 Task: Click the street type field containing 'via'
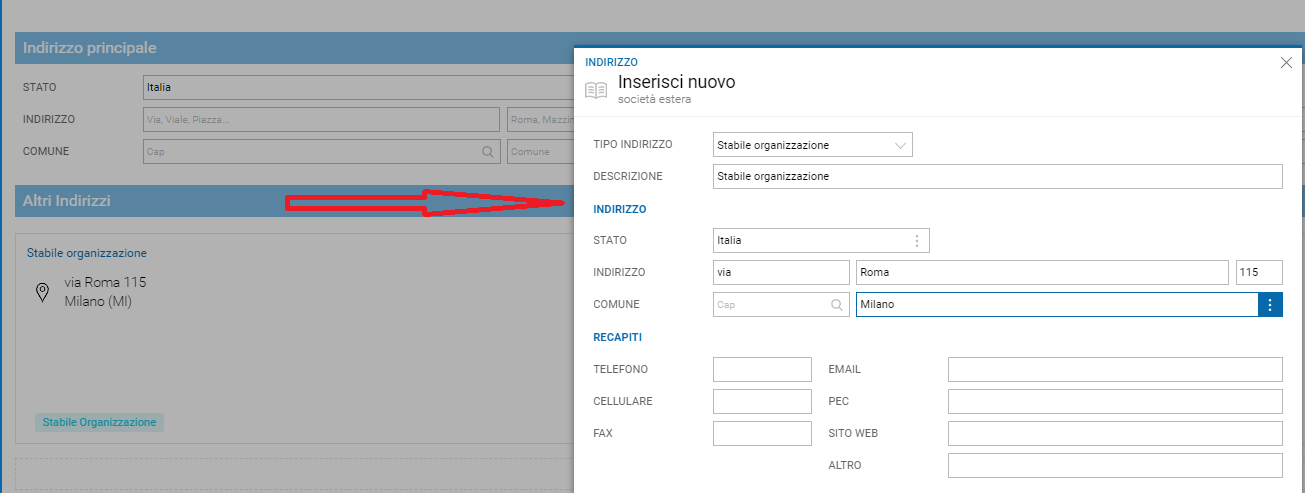click(x=781, y=272)
